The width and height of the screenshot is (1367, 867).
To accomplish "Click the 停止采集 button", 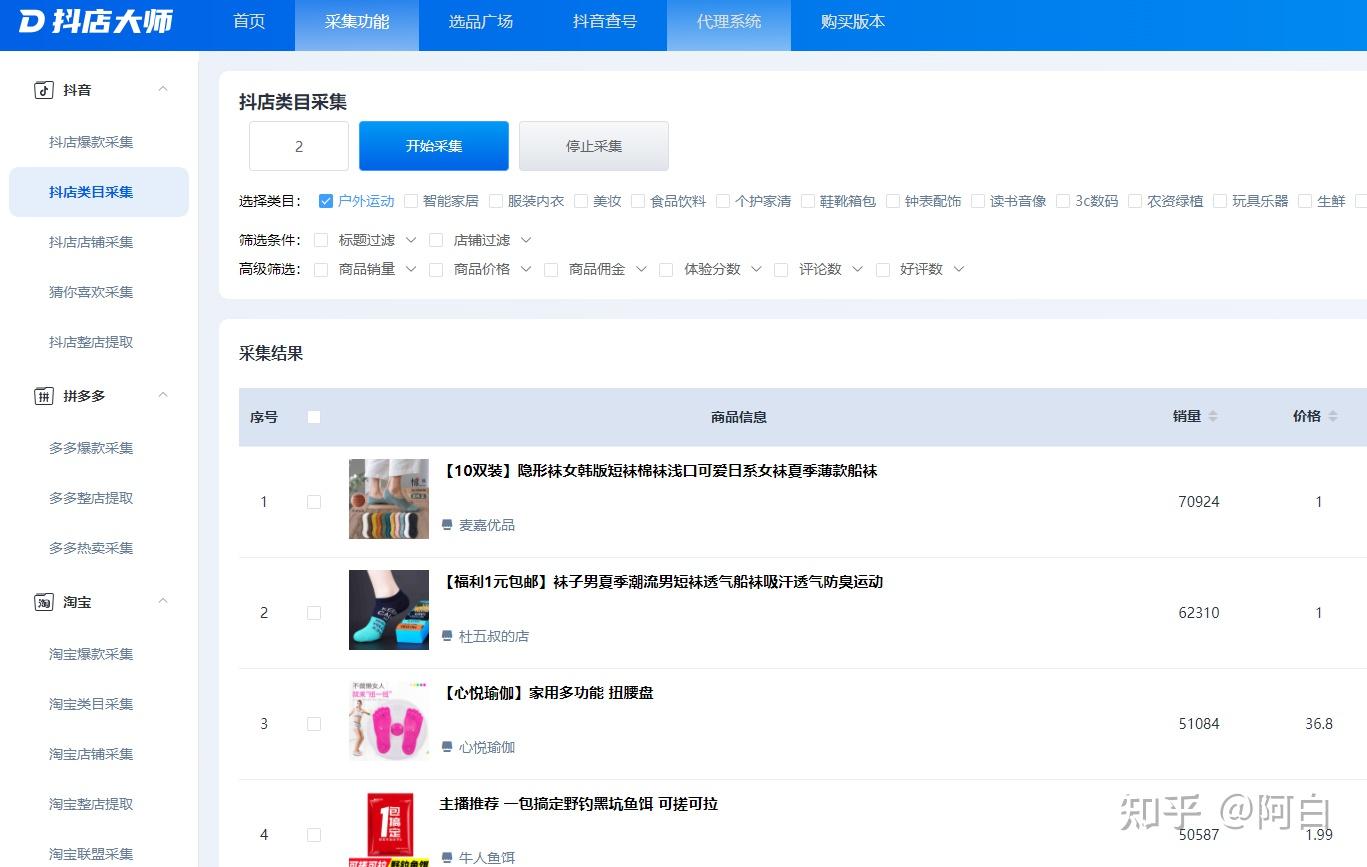I will click(x=594, y=146).
